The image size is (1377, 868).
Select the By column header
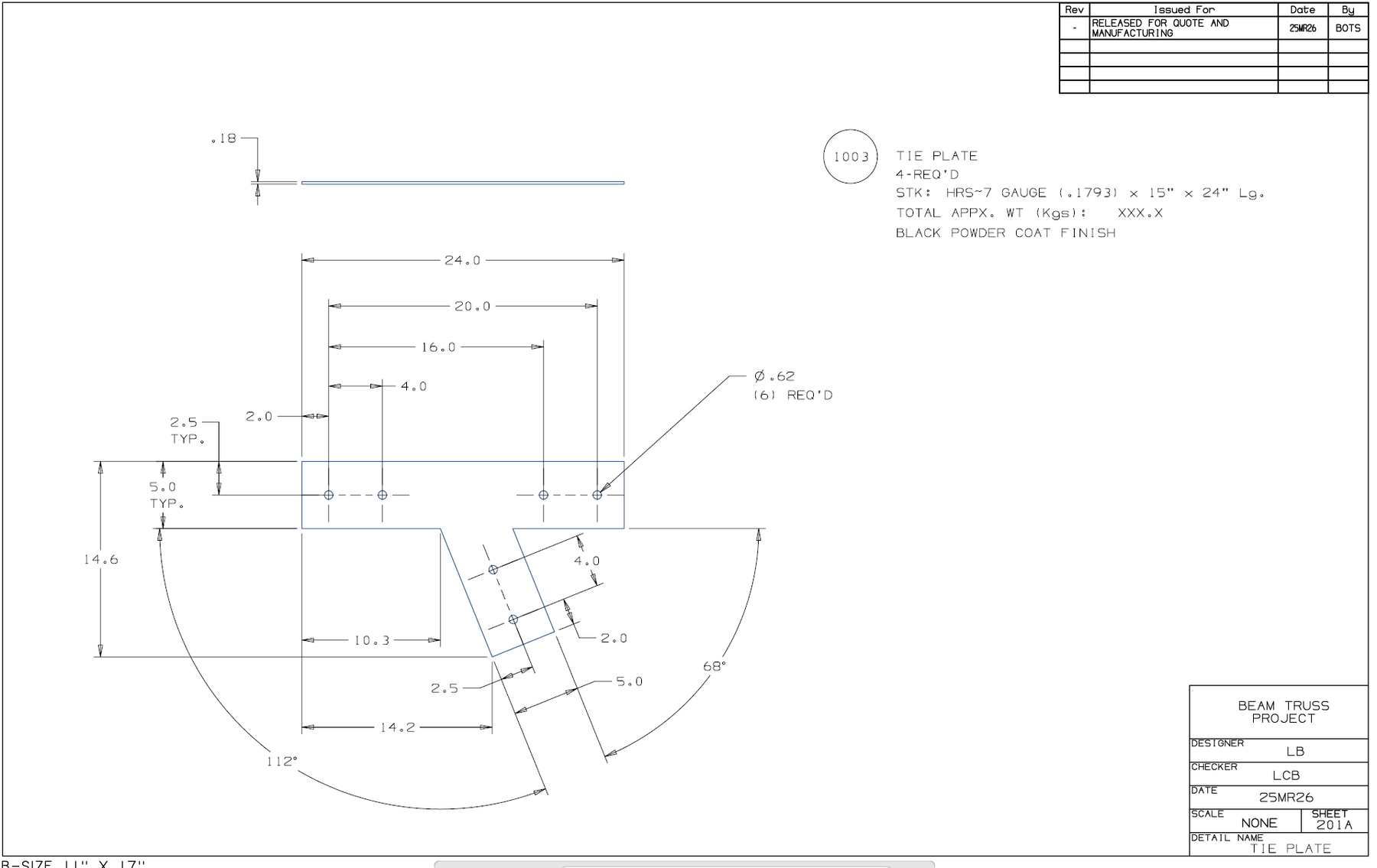1348,10
